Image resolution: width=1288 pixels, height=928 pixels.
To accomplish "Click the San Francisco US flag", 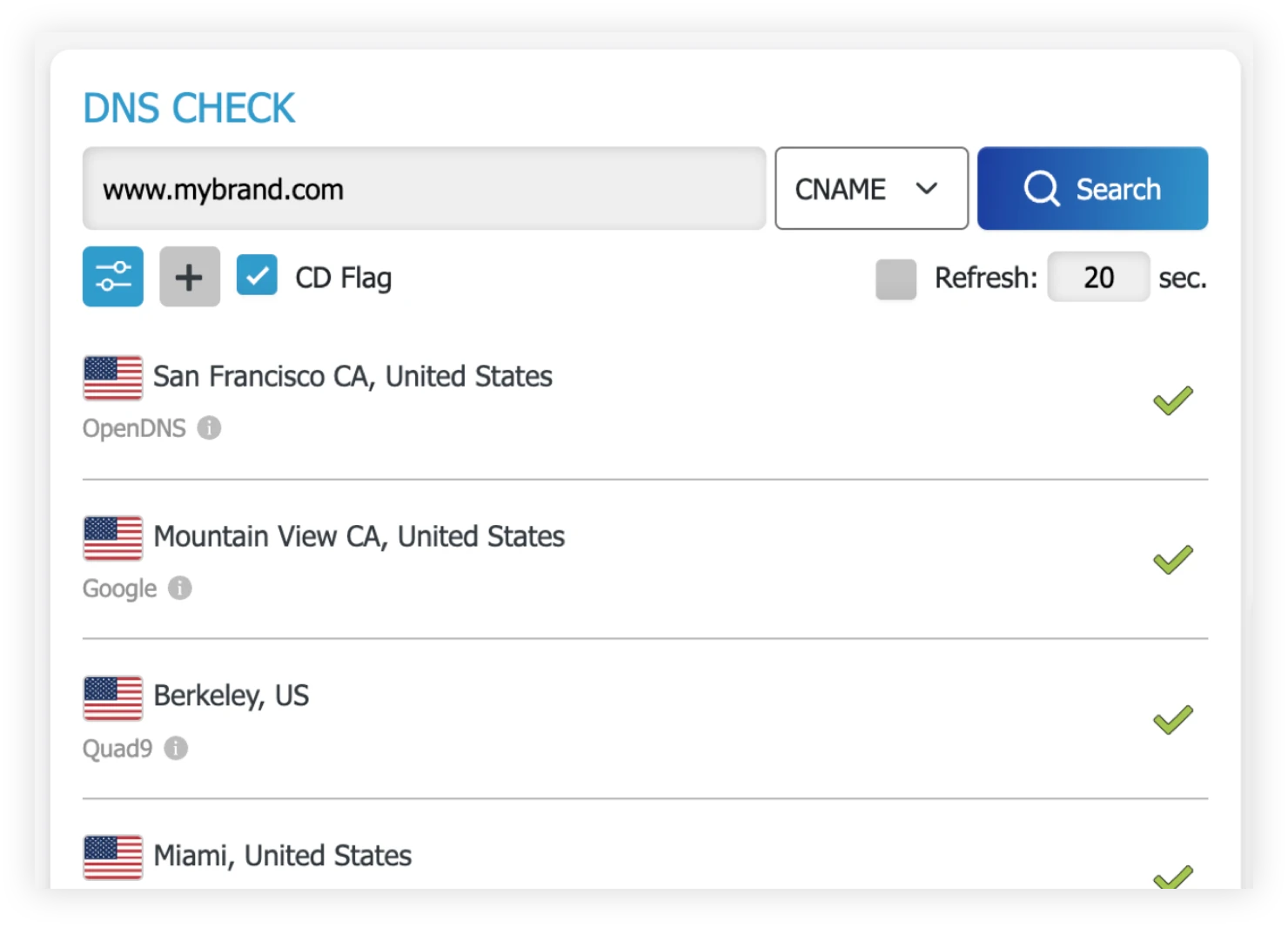I will coord(113,378).
